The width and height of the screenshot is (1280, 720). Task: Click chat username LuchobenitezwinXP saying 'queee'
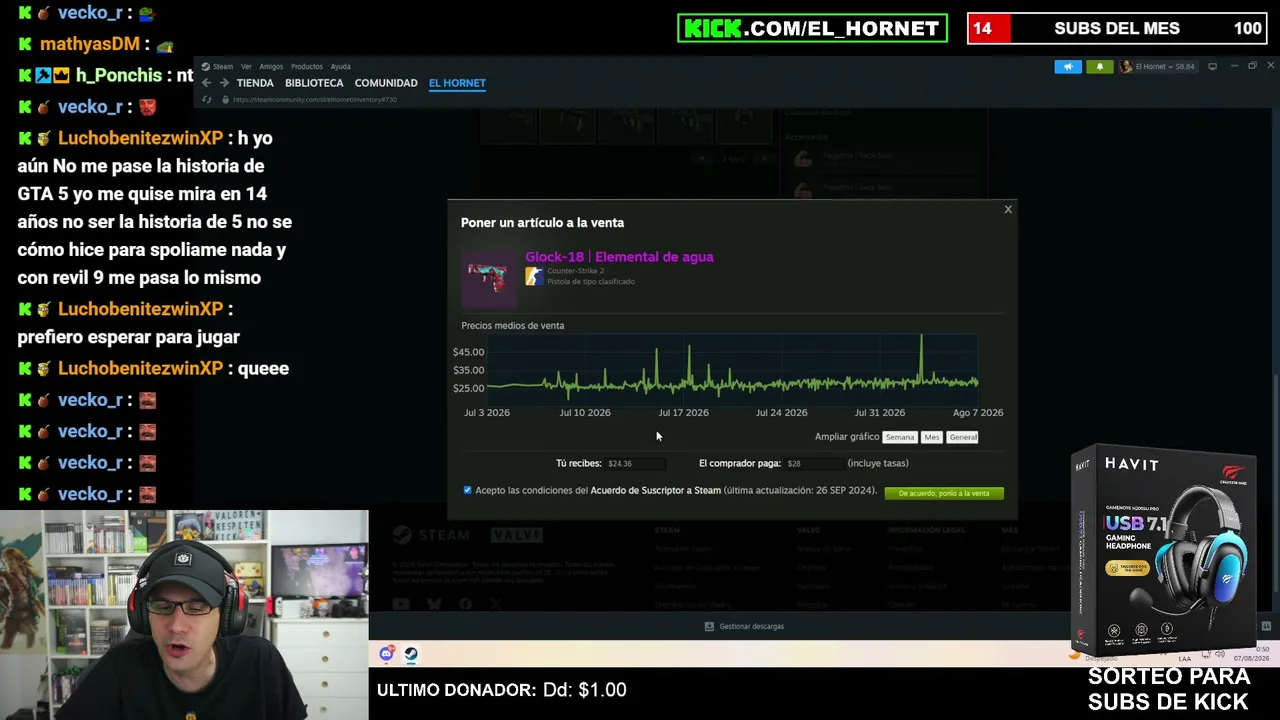(x=140, y=369)
